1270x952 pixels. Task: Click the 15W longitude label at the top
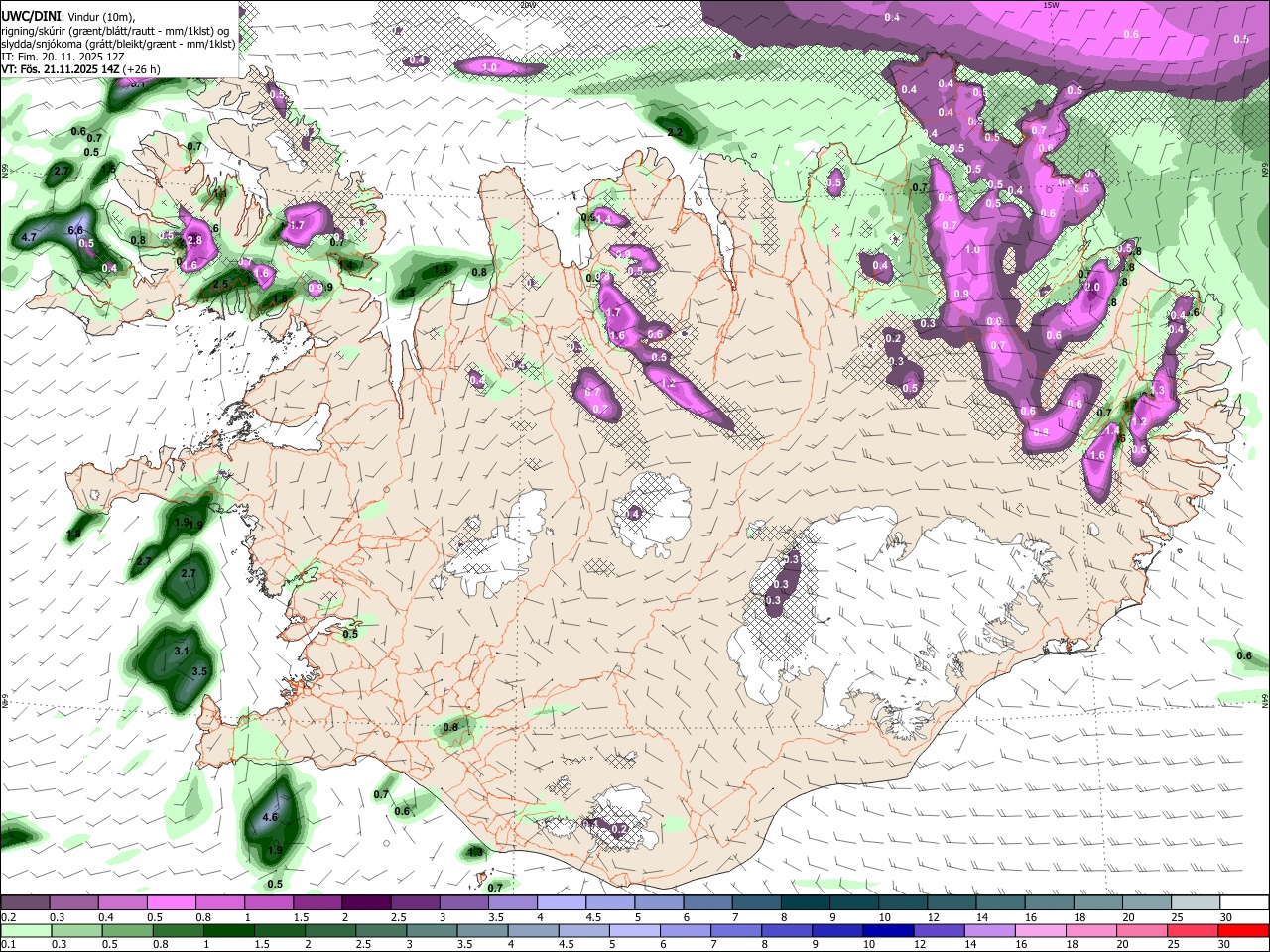[1051, 5]
